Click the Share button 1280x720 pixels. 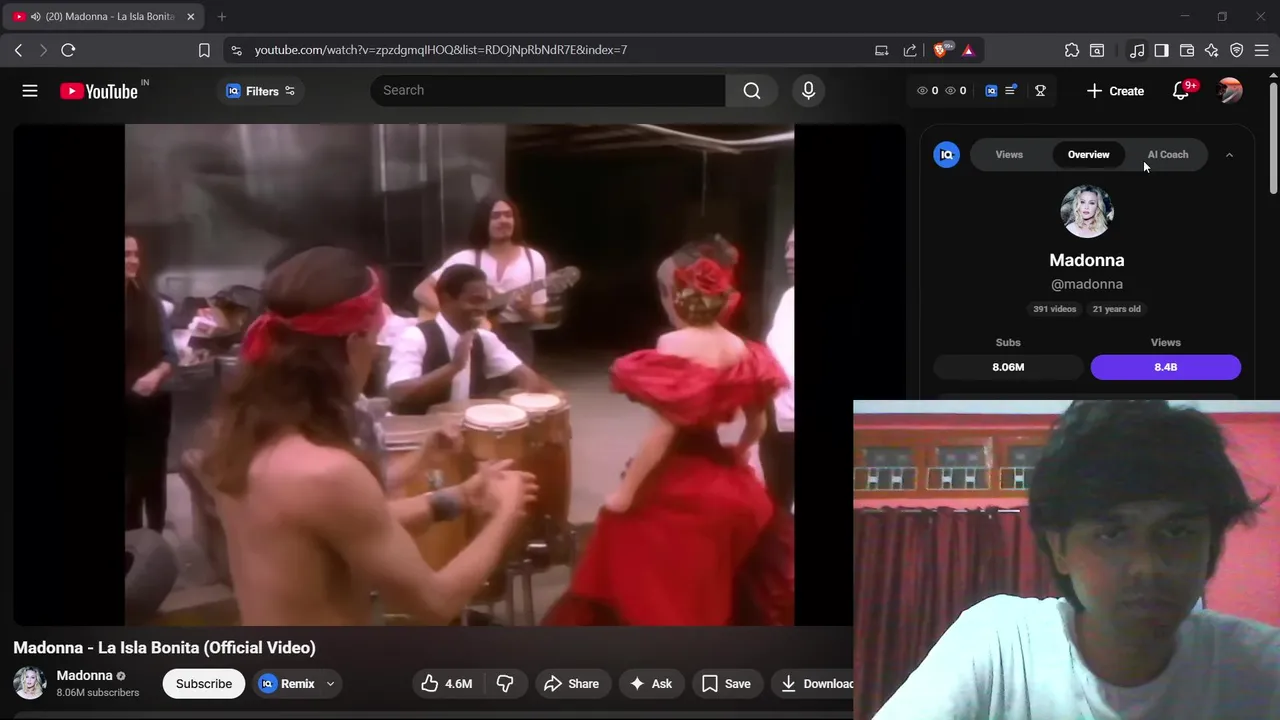point(571,684)
